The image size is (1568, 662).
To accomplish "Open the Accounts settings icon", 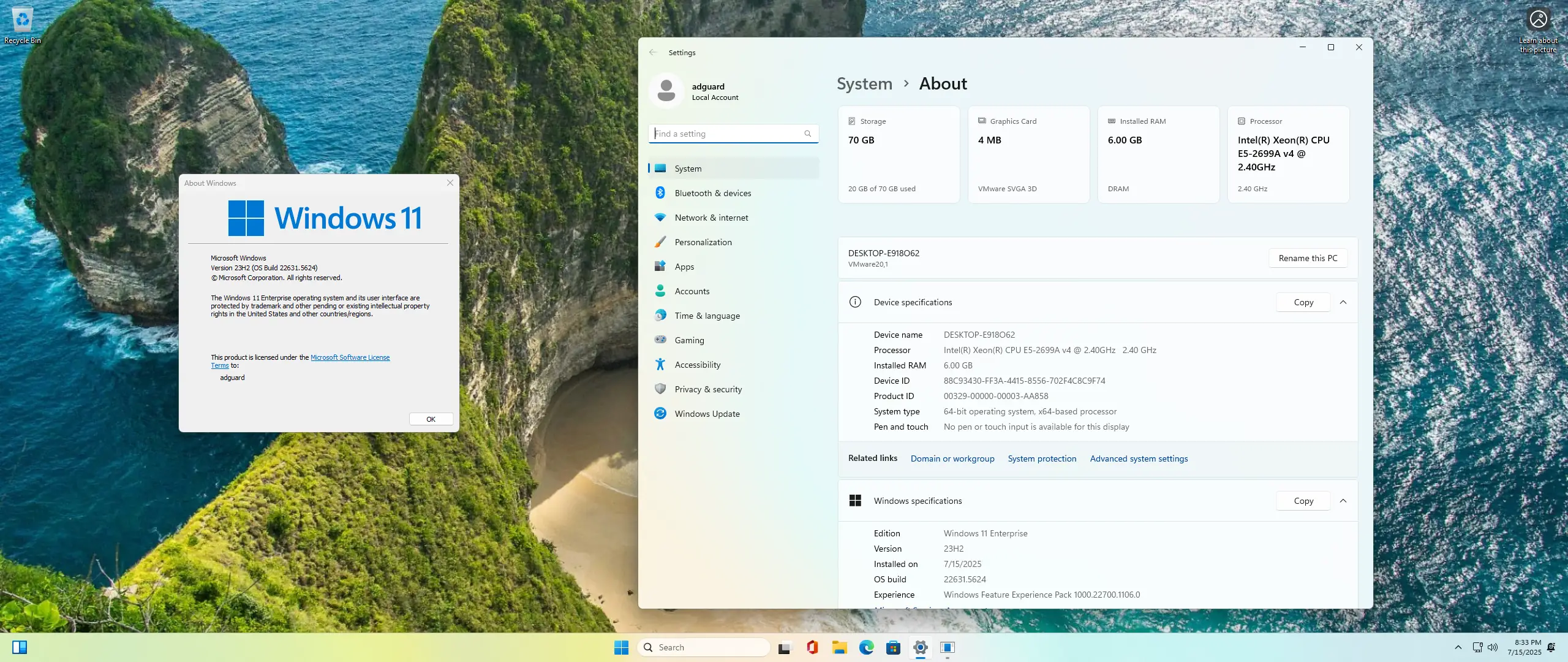I will (660, 291).
